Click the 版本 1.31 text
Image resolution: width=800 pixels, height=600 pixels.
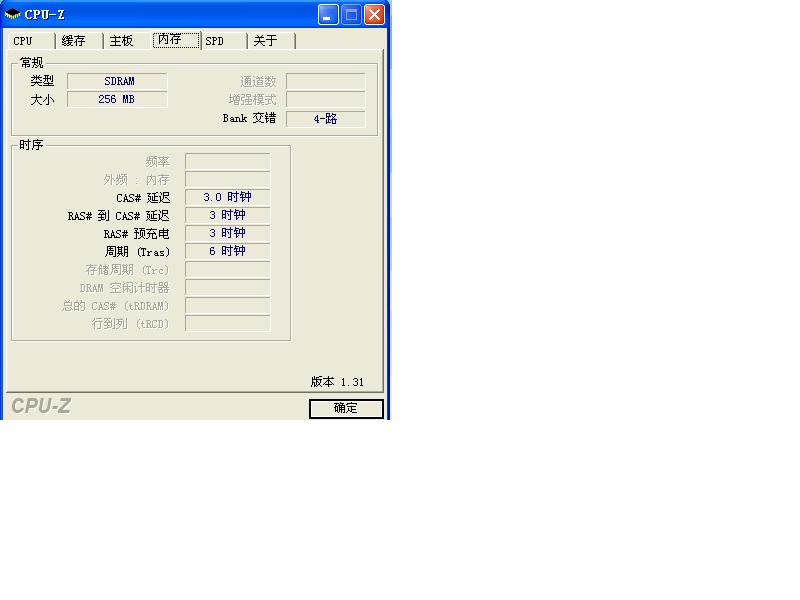pyautogui.click(x=337, y=382)
